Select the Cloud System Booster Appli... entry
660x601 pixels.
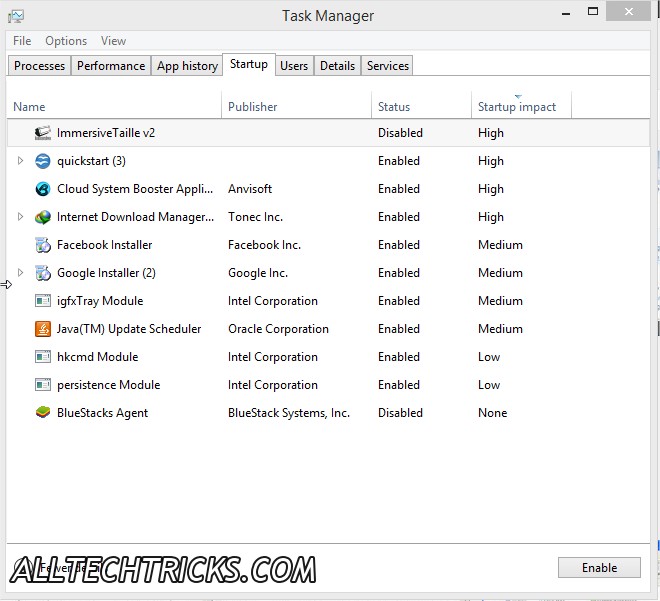(135, 189)
